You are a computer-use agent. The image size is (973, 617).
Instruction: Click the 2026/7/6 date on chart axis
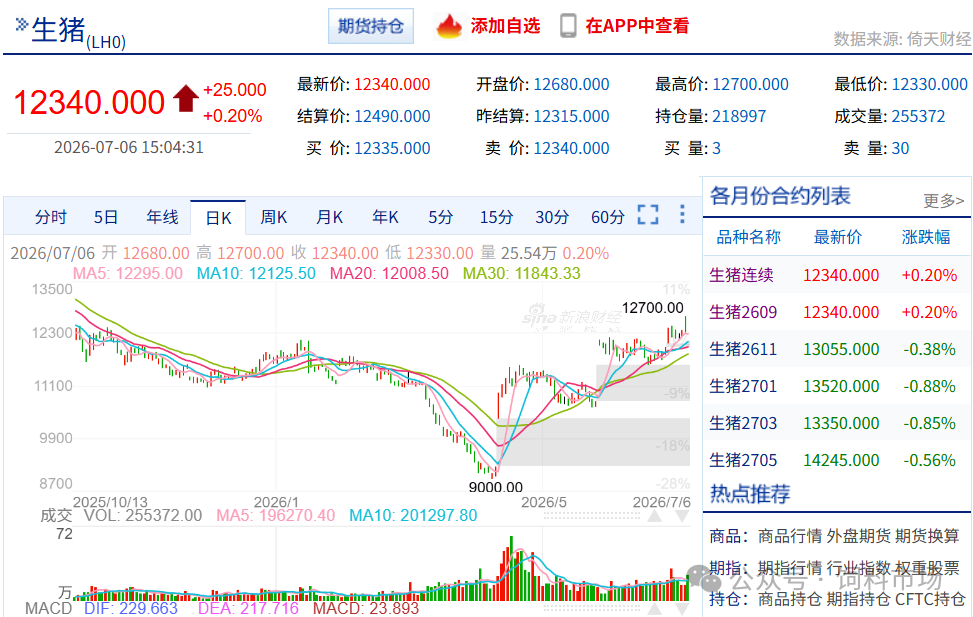661,502
